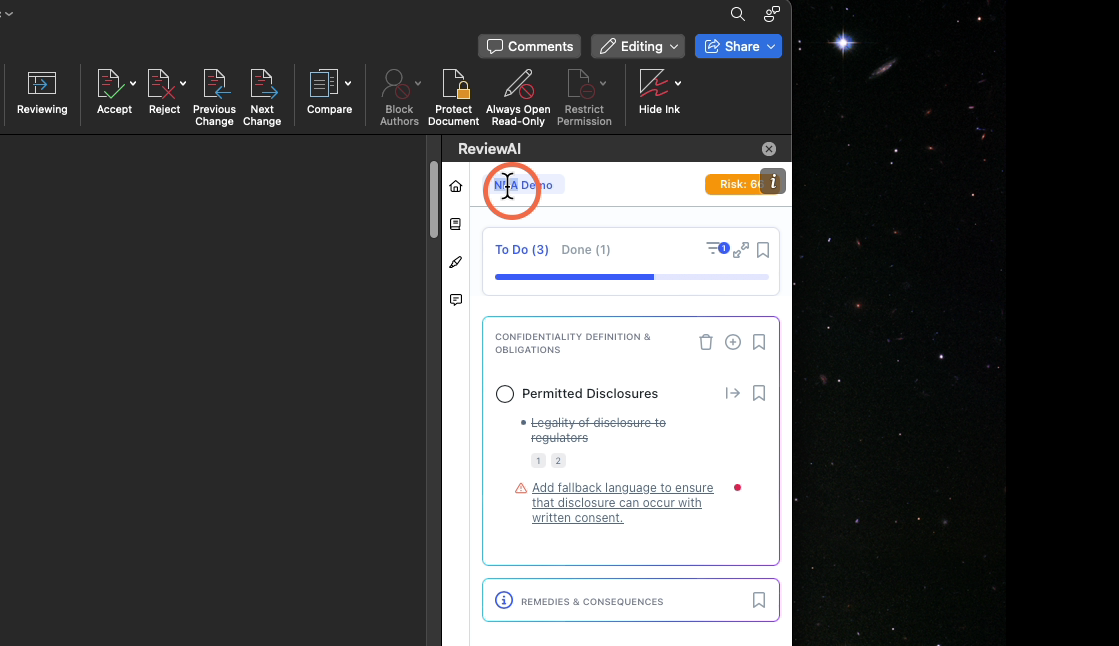Click the Risk score badge
The height and width of the screenshot is (646, 1119).
coord(734,184)
